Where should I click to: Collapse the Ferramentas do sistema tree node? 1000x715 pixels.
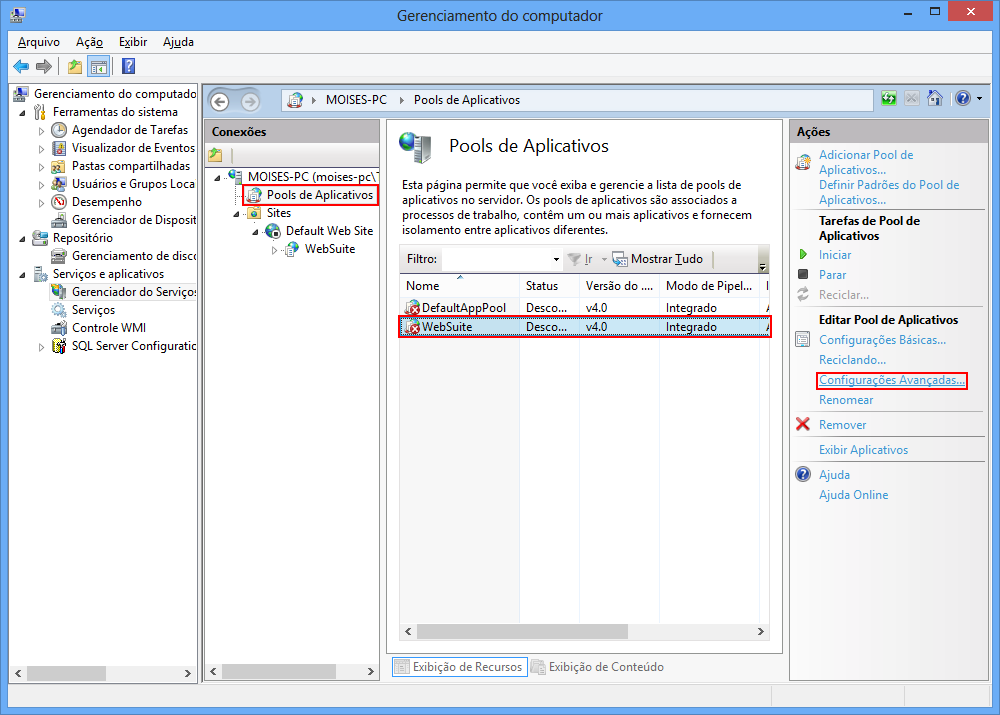[23, 113]
